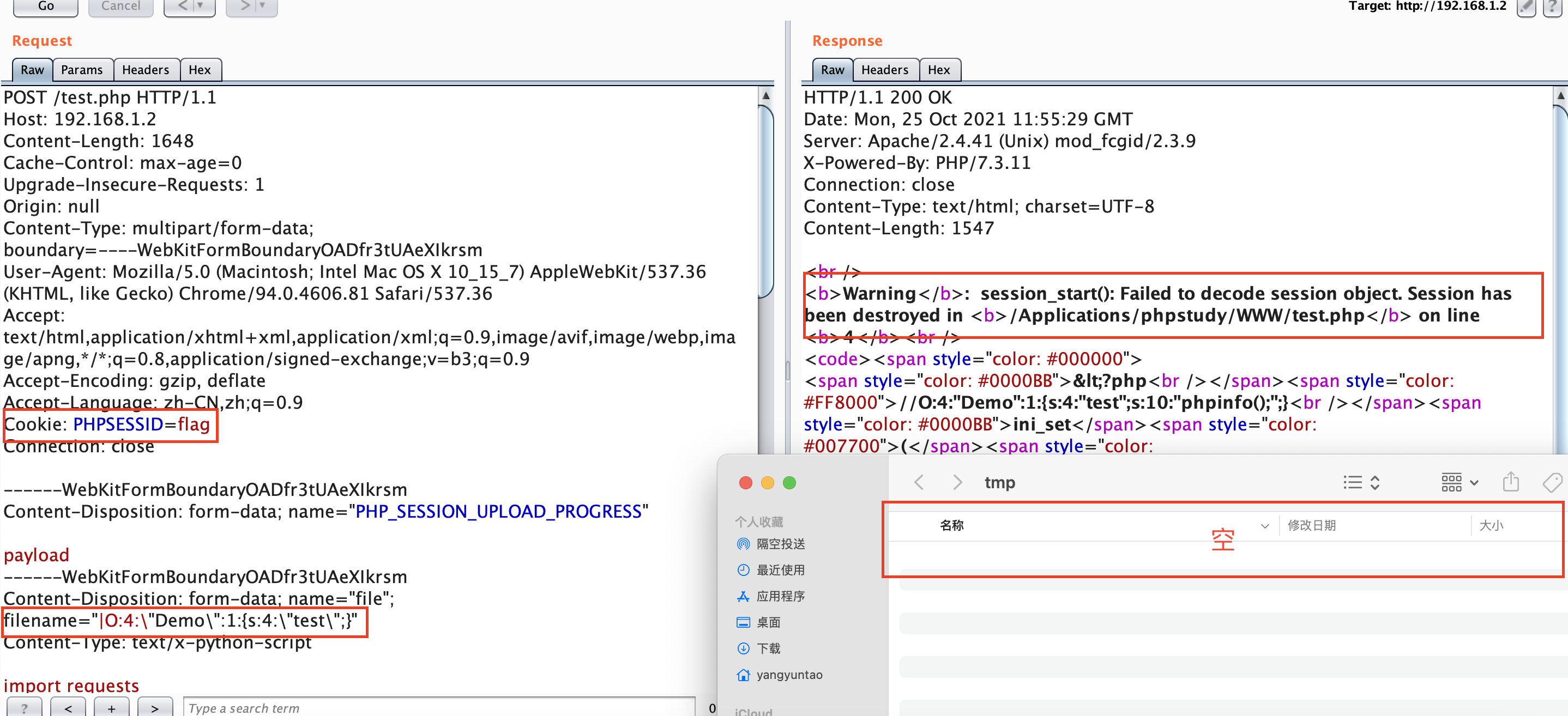
Task: Switch to response Headers tab
Action: (884, 70)
